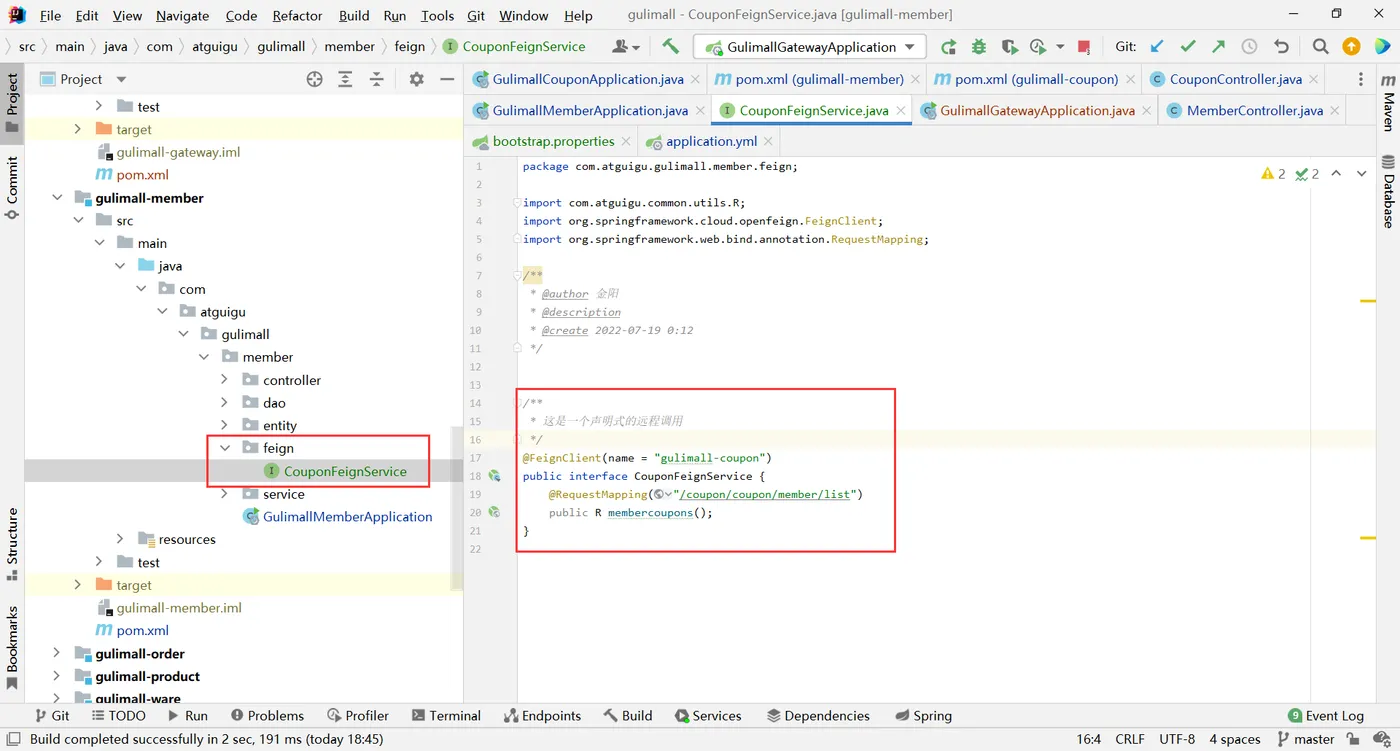The width and height of the screenshot is (1400, 751).
Task: Open Git history clock icon
Action: (1249, 46)
